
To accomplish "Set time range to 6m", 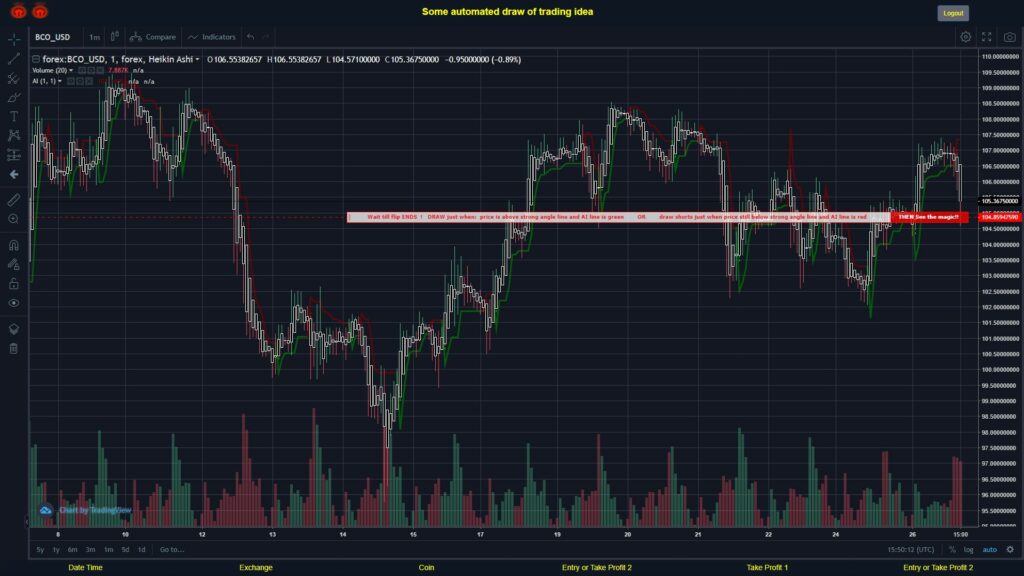I will click(x=72, y=550).
